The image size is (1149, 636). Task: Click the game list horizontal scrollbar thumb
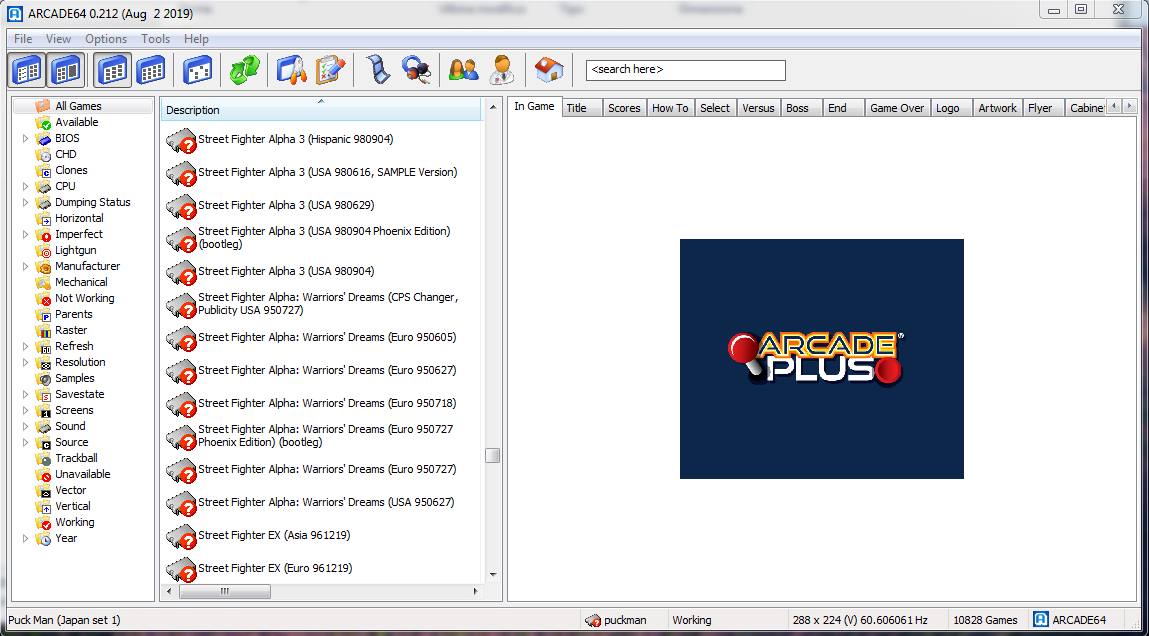[224, 591]
